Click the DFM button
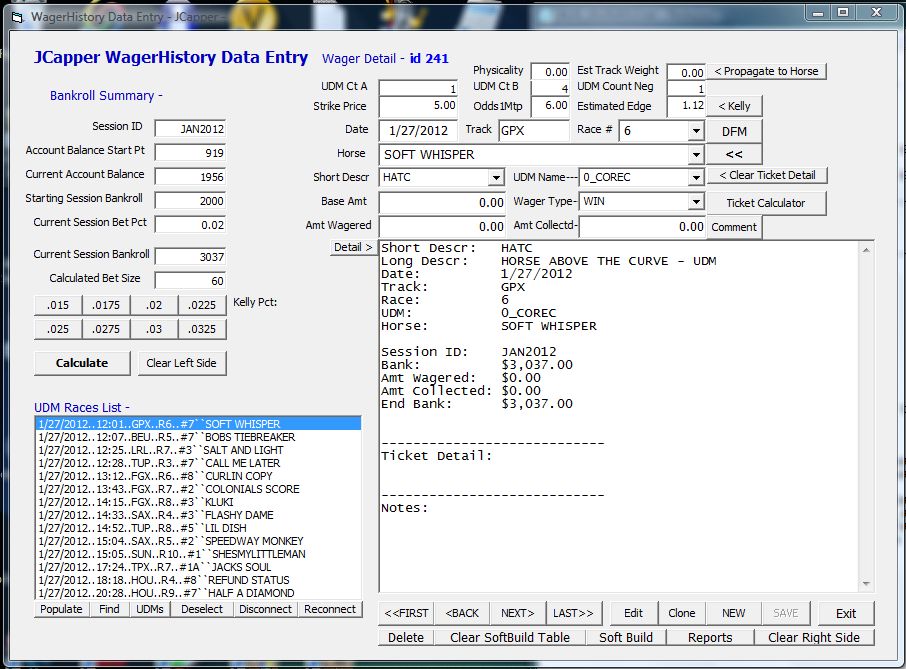 pyautogui.click(x=734, y=131)
